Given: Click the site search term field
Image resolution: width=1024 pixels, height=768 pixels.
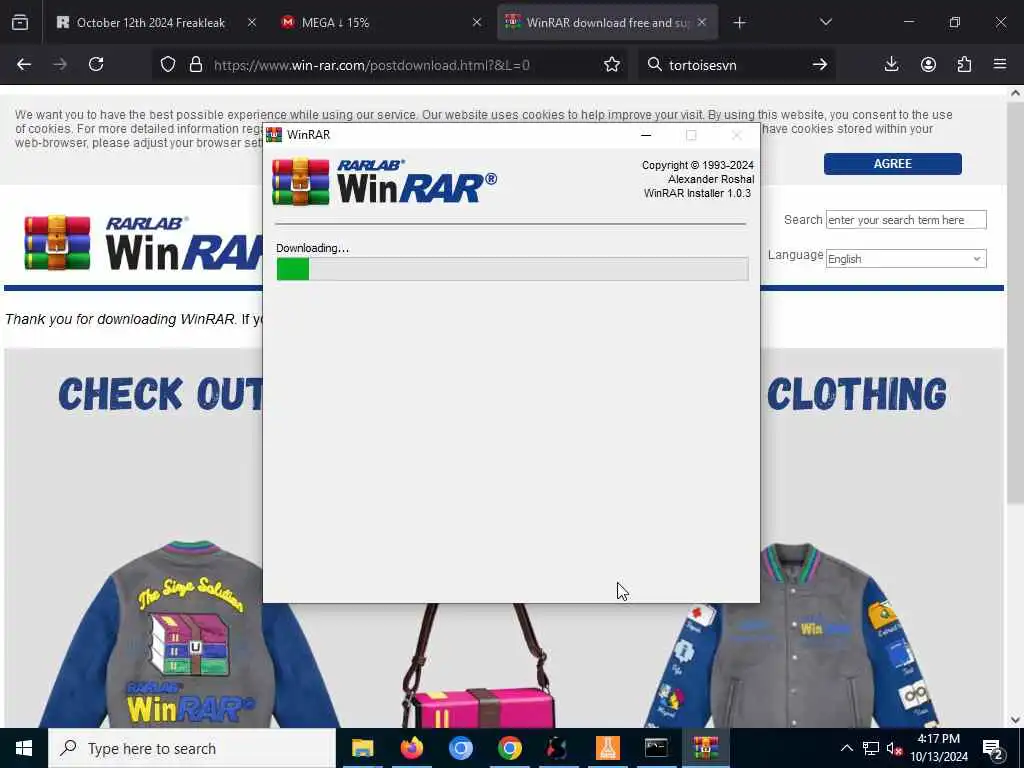Looking at the screenshot, I should click(x=906, y=220).
